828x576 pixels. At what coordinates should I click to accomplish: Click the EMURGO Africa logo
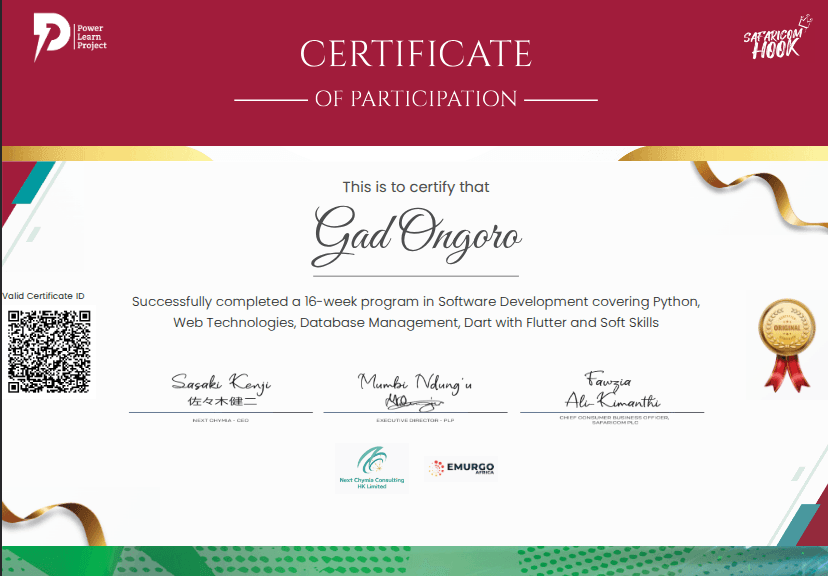pos(461,467)
